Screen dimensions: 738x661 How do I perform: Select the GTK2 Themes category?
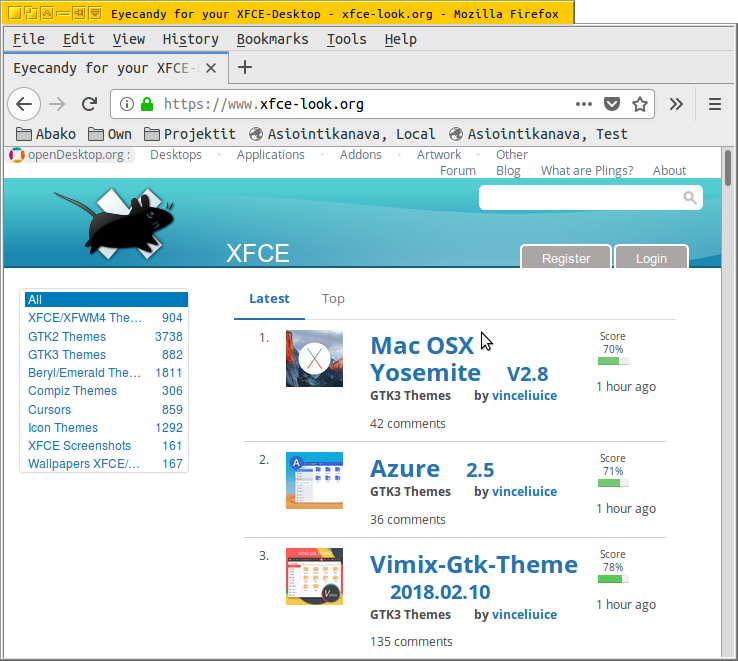(105, 337)
